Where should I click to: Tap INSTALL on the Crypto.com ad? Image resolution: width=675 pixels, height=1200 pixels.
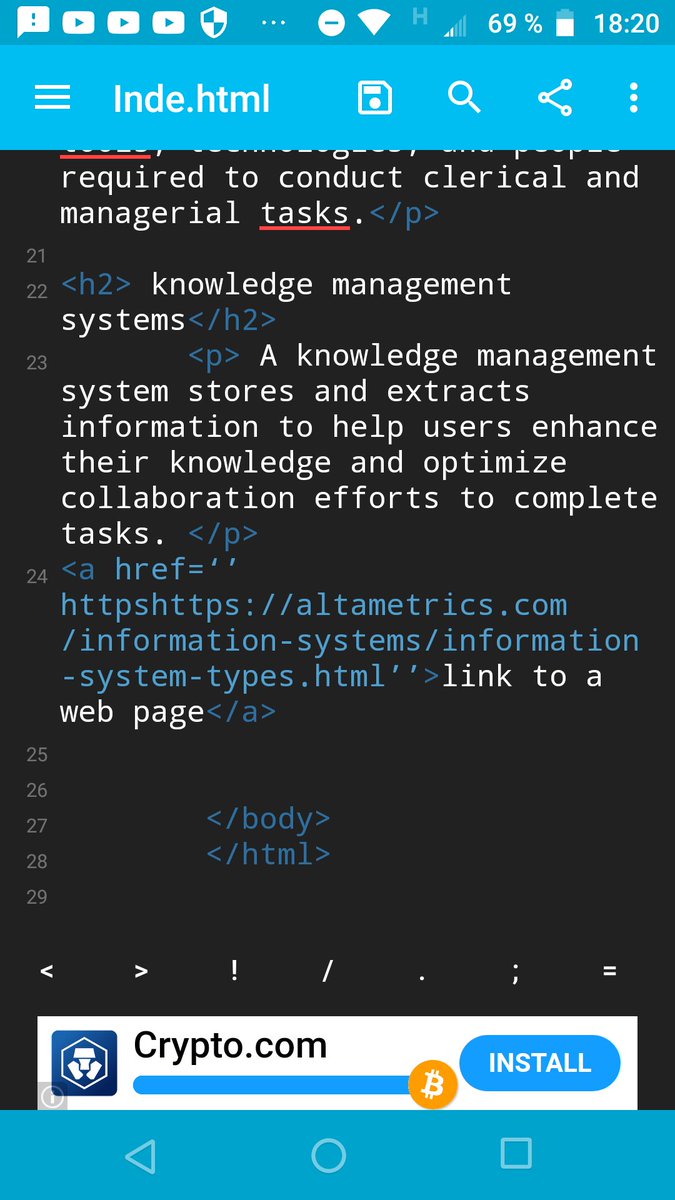coord(540,1063)
